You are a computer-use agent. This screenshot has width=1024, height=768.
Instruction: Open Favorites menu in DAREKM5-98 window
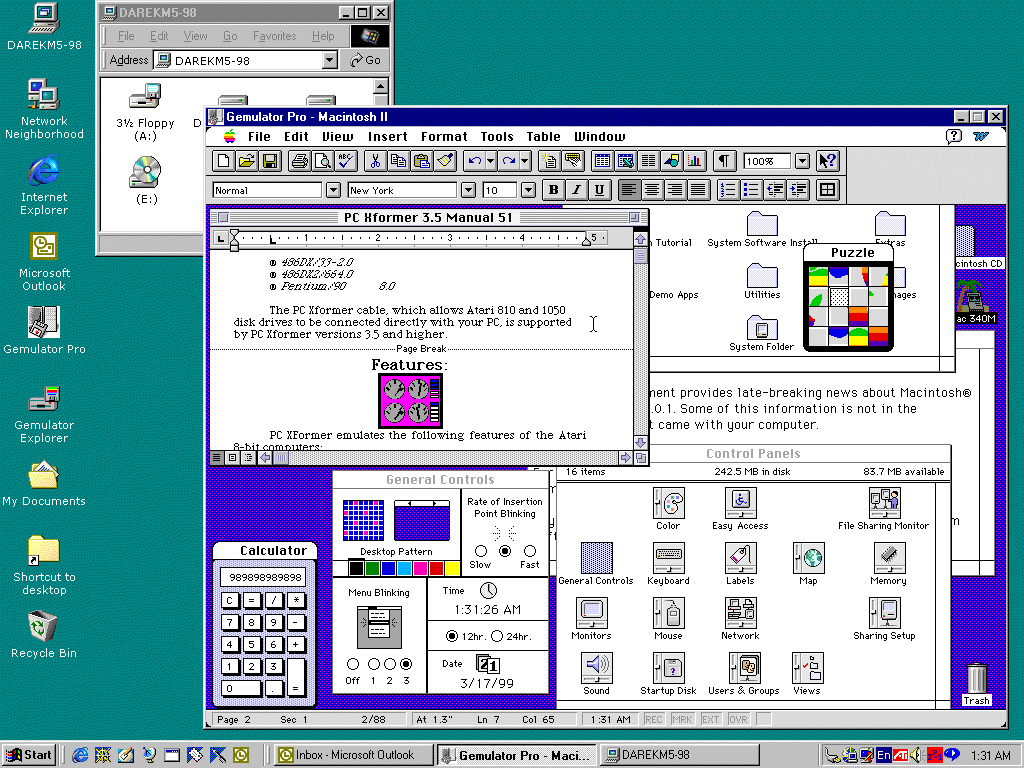[274, 36]
